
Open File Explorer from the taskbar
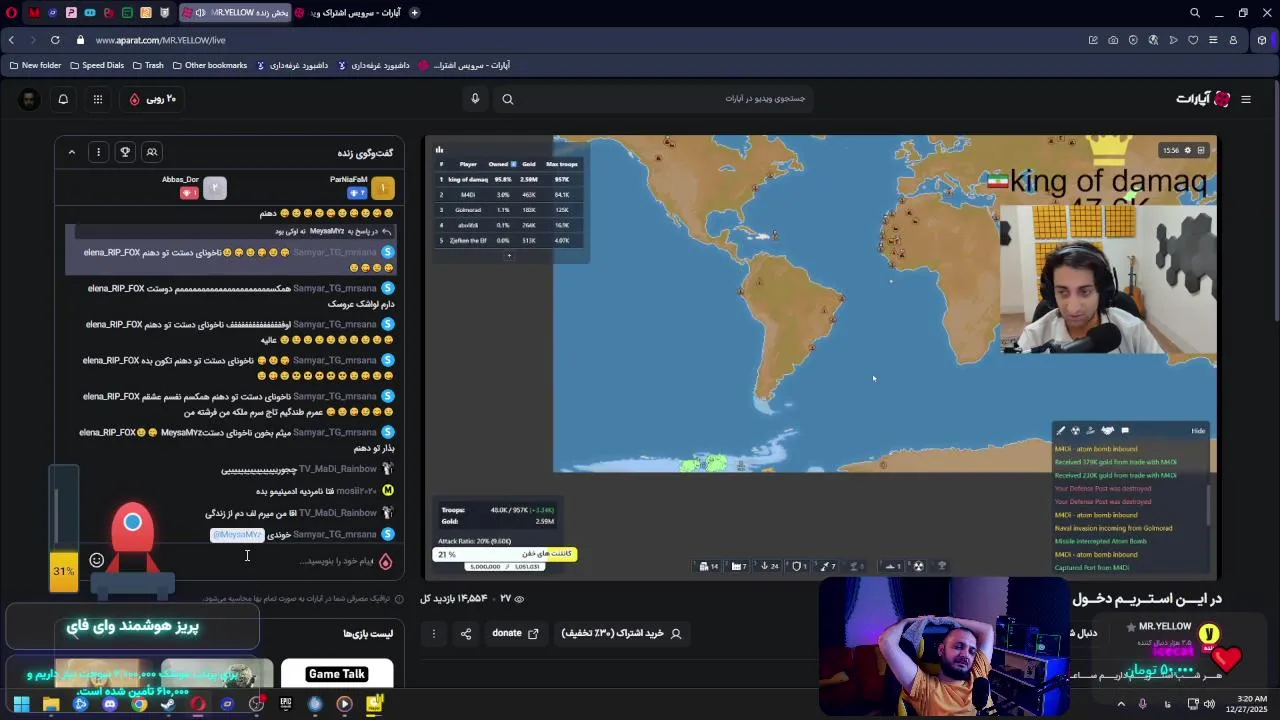(x=51, y=704)
